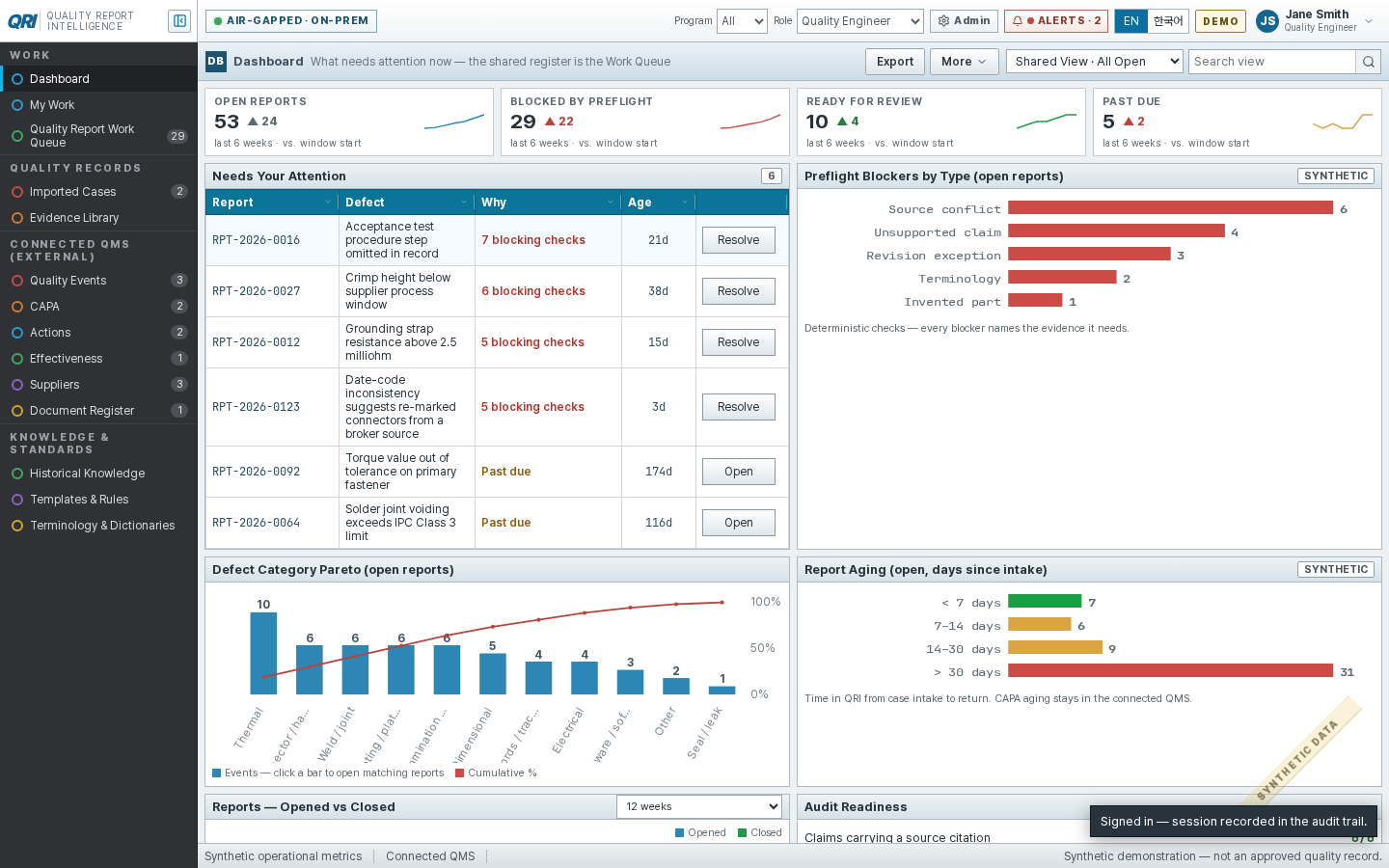Focus the Search view input field
Image resolution: width=1389 pixels, height=868 pixels.
1272,62
